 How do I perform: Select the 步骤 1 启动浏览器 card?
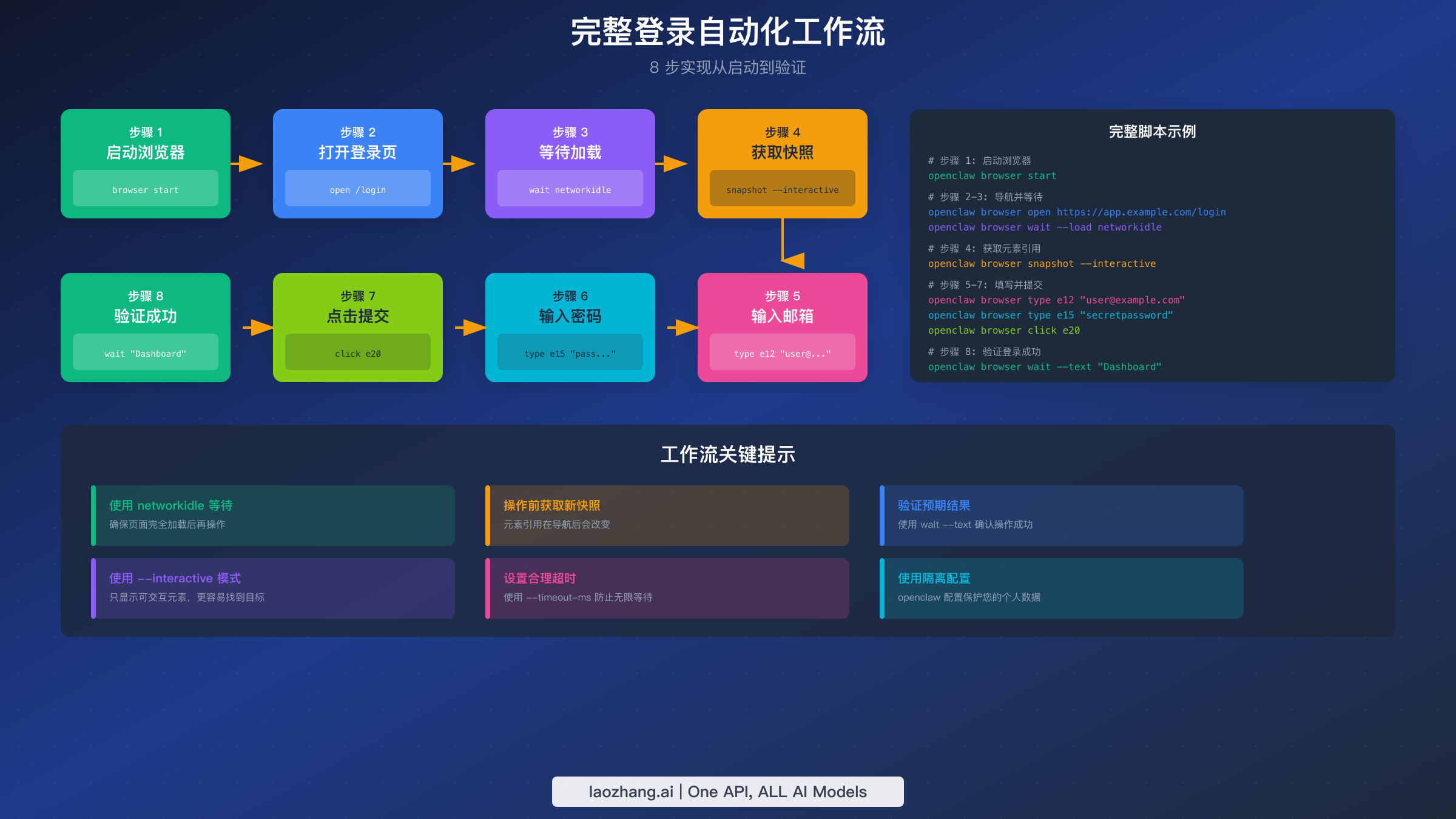[146, 146]
